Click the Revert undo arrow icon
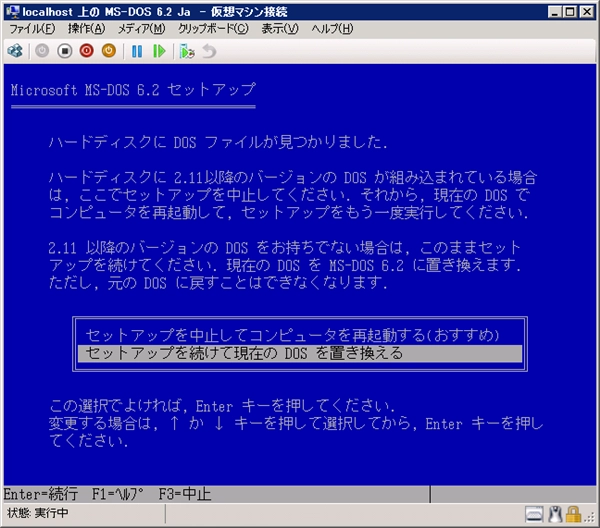Screen dimensions: 600x528 [x=209, y=51]
